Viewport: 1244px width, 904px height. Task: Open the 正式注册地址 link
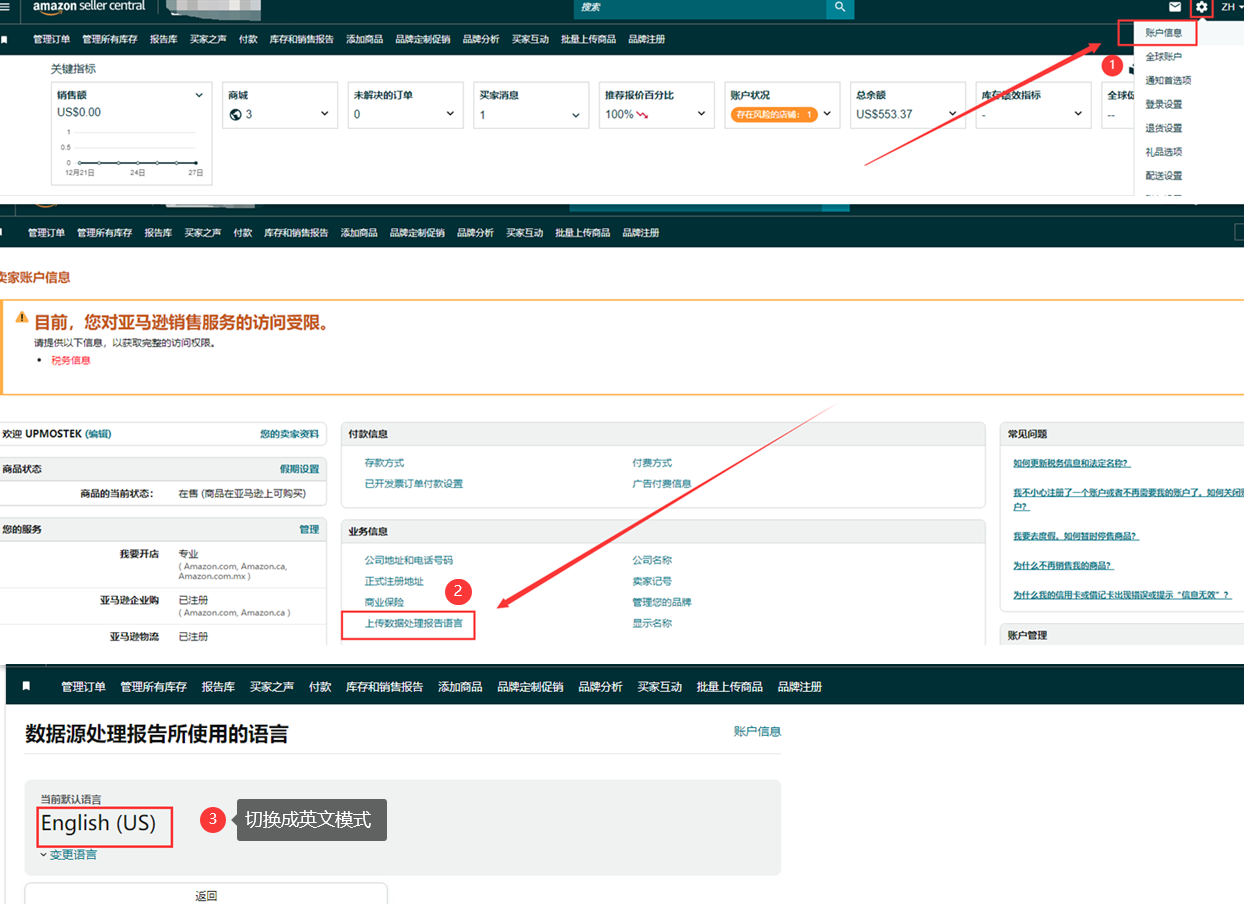394,581
